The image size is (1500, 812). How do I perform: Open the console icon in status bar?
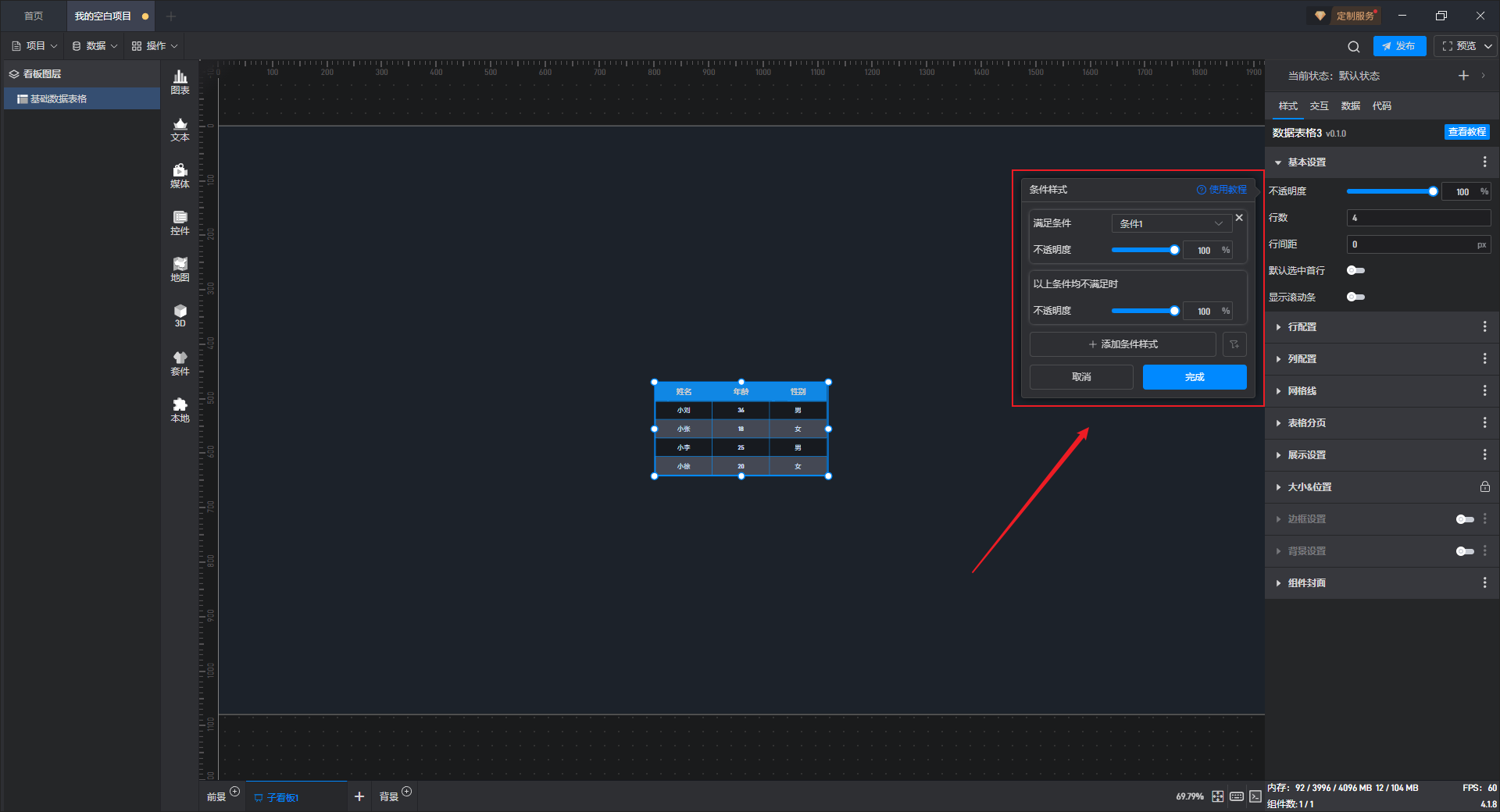click(x=1255, y=796)
